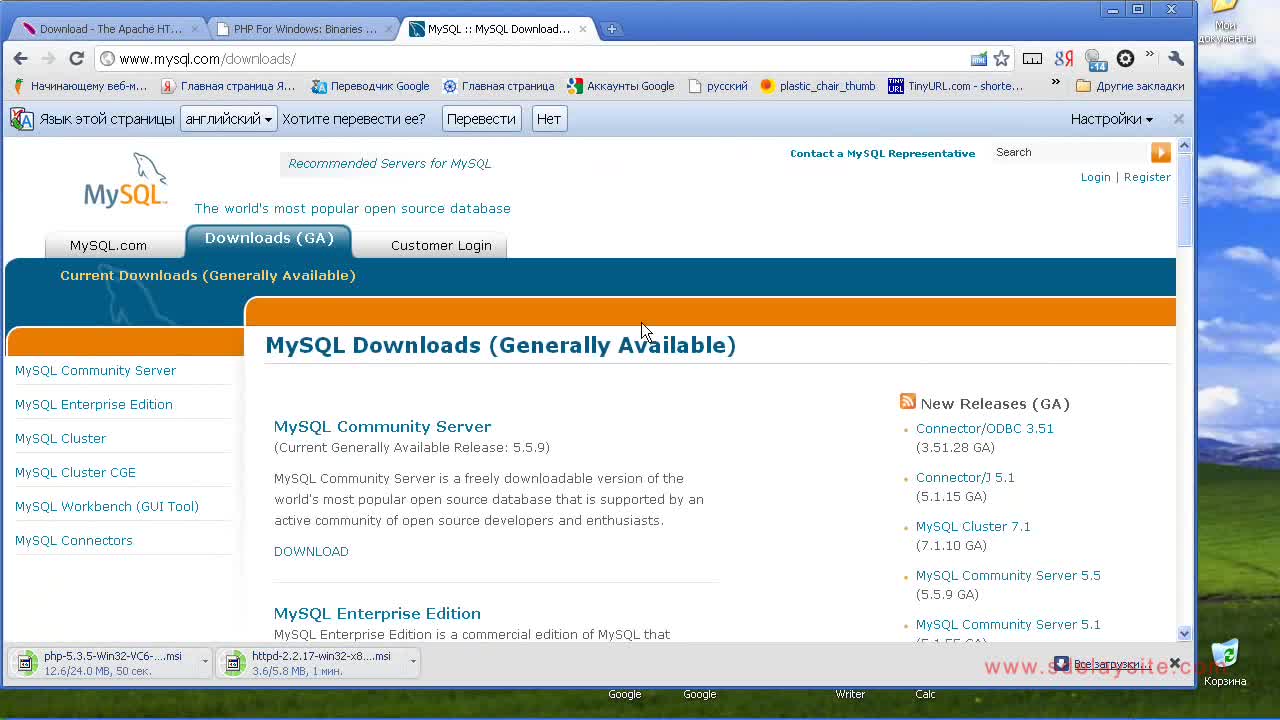Select the 'MySQL.com' site tab
The height and width of the screenshot is (720, 1280).
point(108,245)
